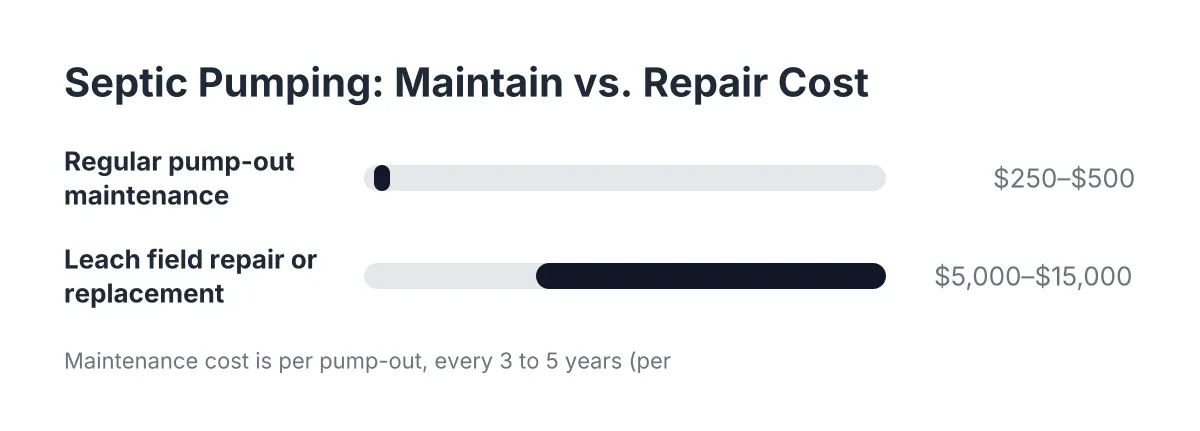Click the maintenance cost footnote text

[x=367, y=361]
